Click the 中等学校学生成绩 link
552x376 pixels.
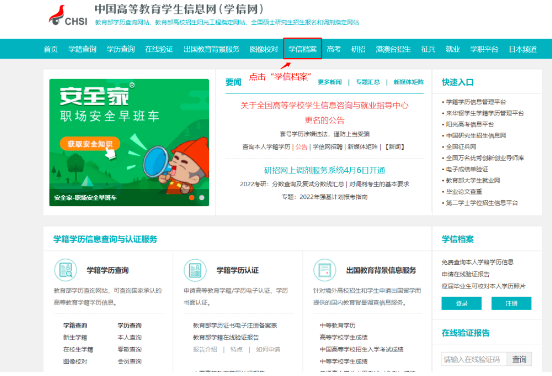point(343,361)
